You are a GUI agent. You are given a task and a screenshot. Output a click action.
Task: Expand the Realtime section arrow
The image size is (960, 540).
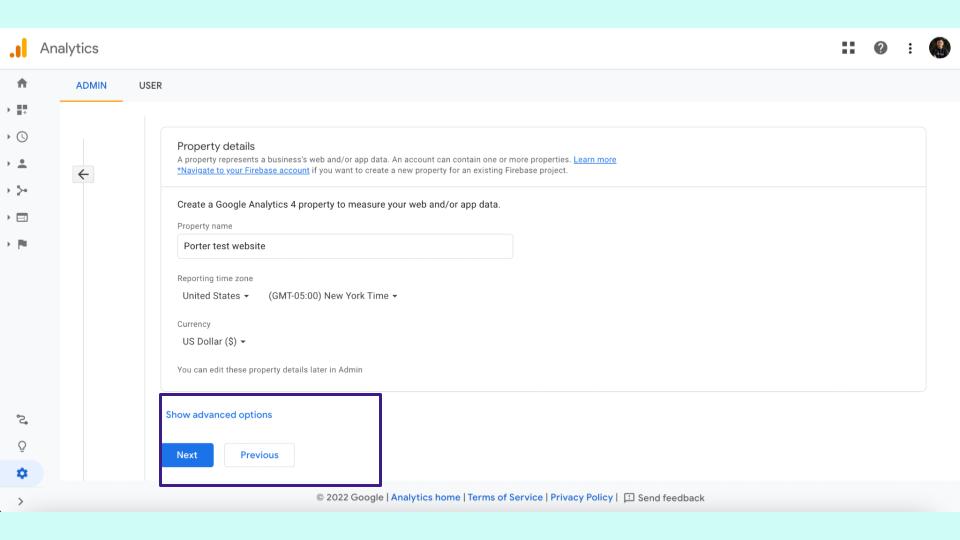coord(9,137)
